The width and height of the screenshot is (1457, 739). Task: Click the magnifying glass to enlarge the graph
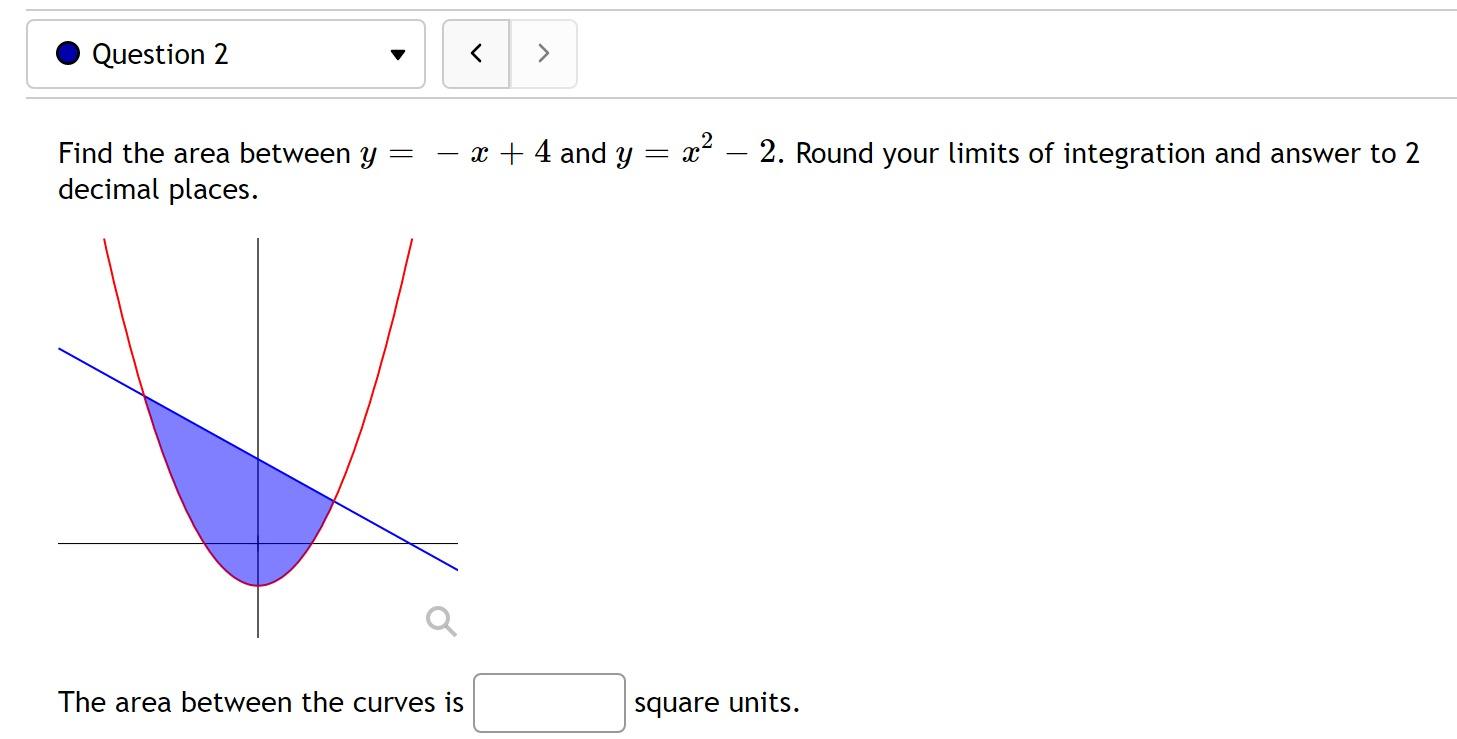click(440, 621)
